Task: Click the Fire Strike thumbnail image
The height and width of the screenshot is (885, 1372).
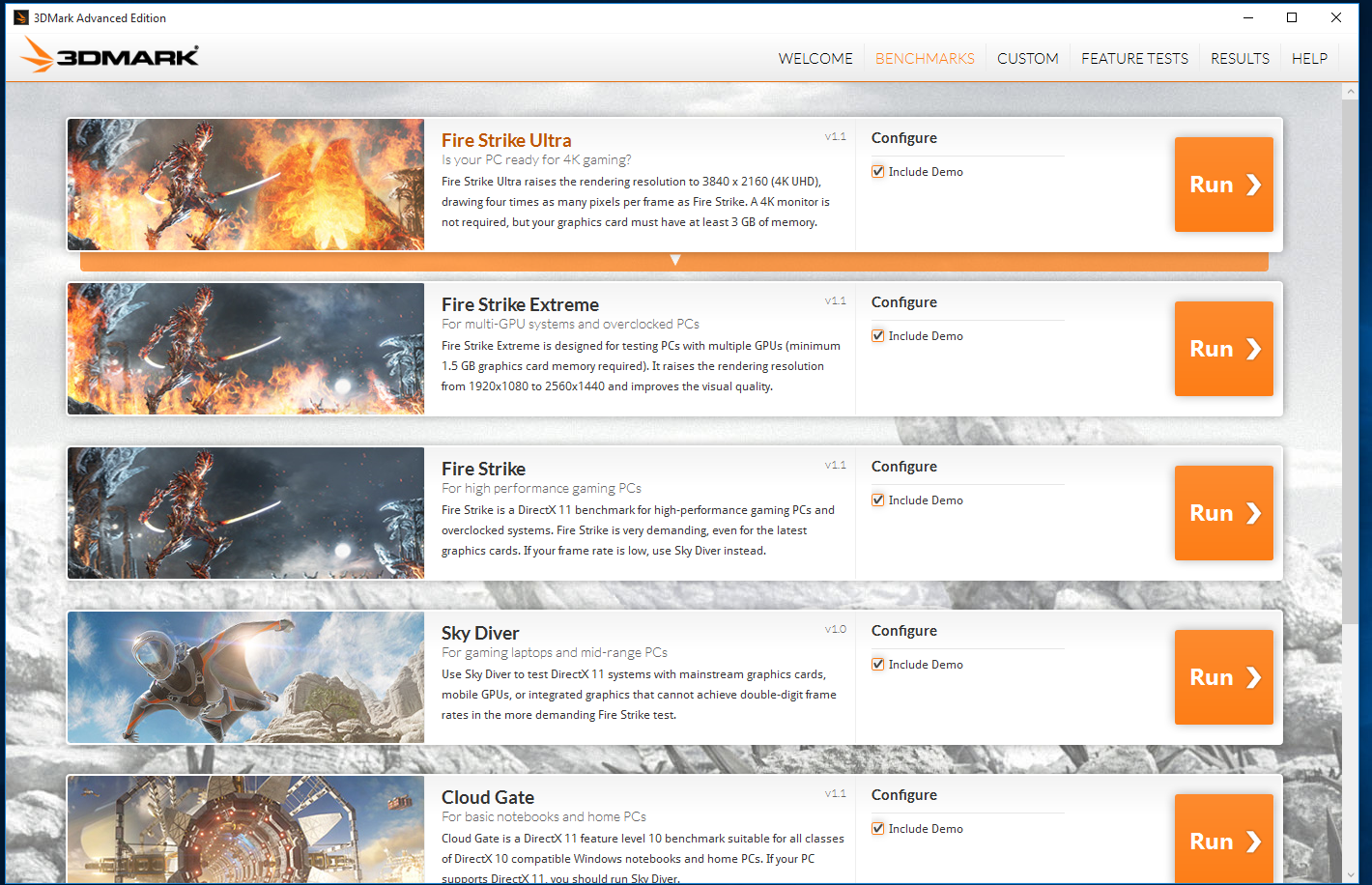Action: click(x=245, y=513)
